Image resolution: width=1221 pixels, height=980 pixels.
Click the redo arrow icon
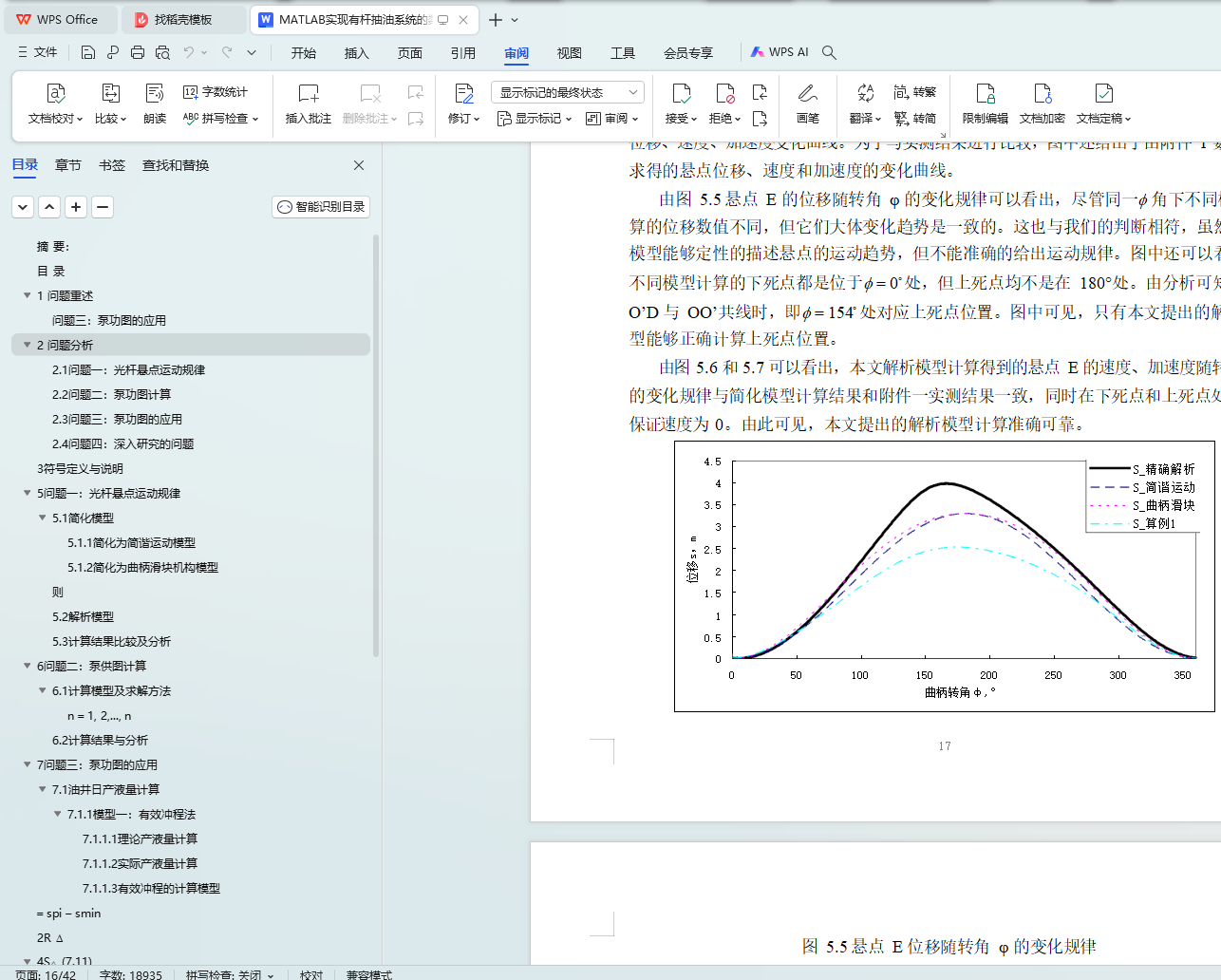(227, 52)
